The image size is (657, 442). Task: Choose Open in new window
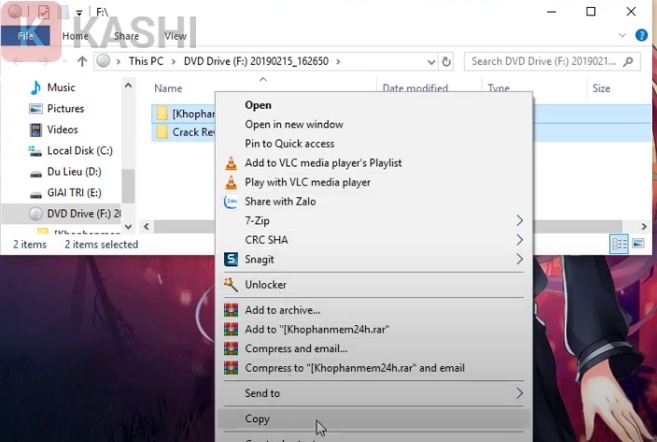coord(294,124)
